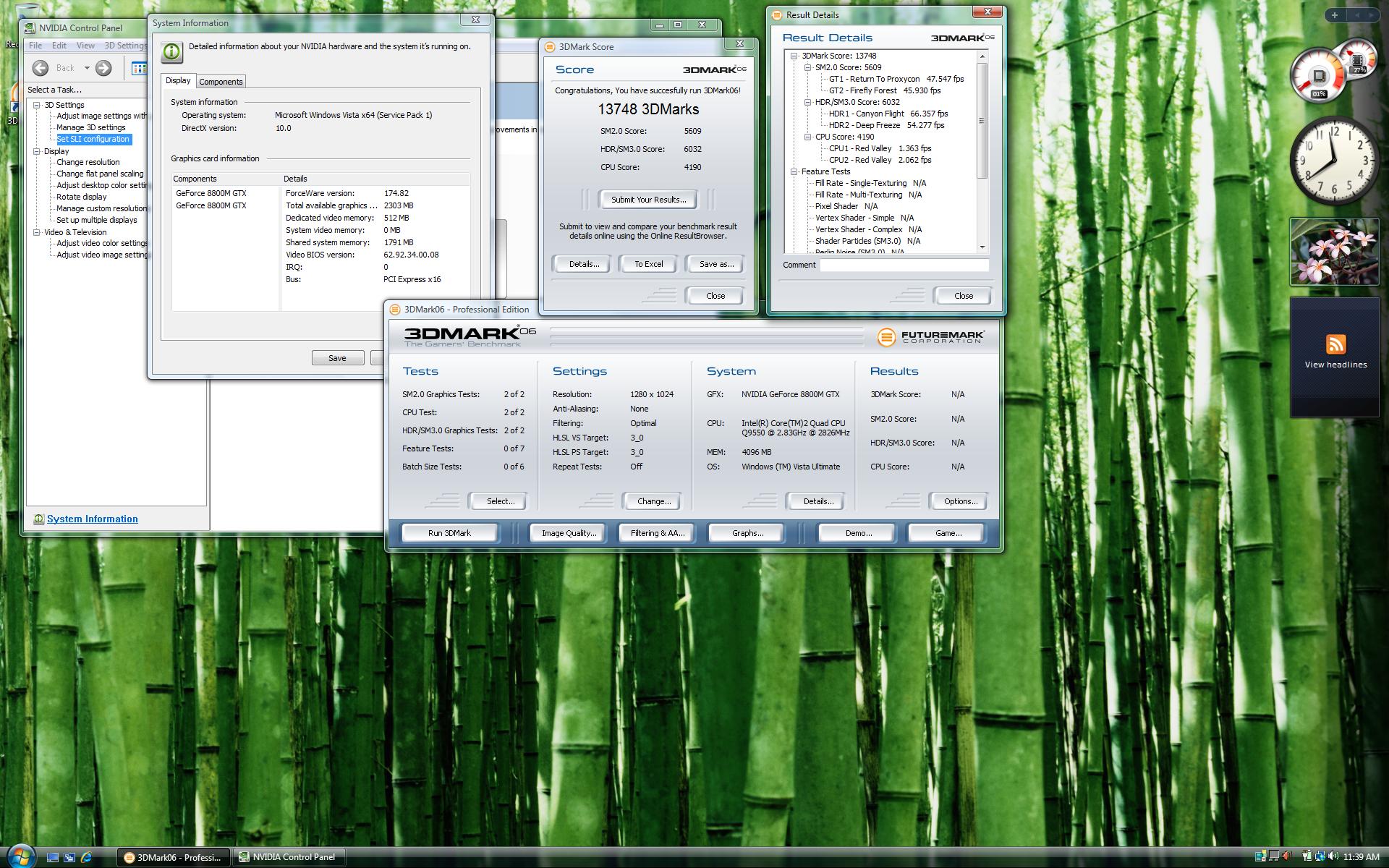Click the Result Details window title icon
Viewport: 1389px width, 868px height.
[777, 14]
